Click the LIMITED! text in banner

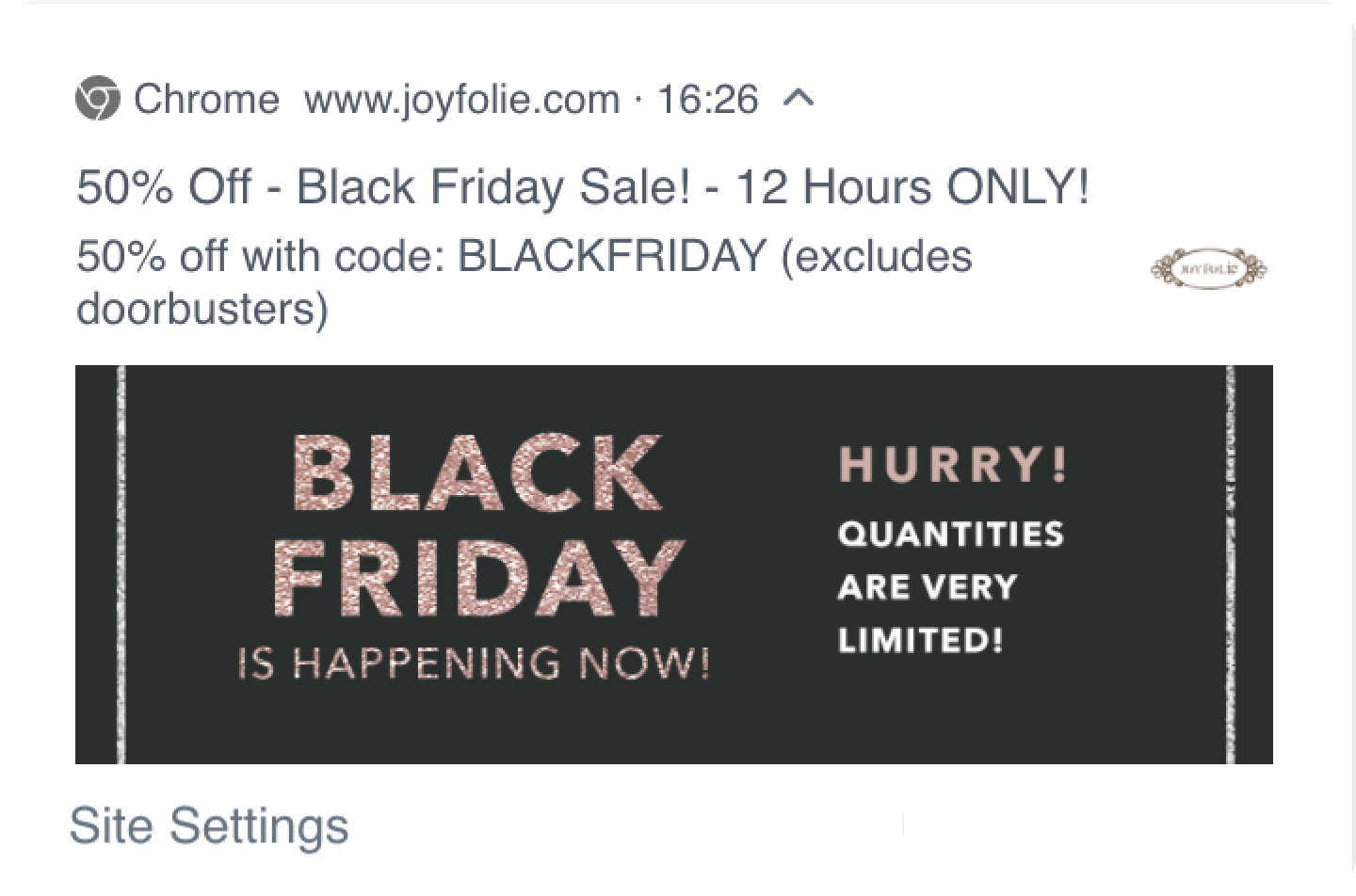(920, 641)
